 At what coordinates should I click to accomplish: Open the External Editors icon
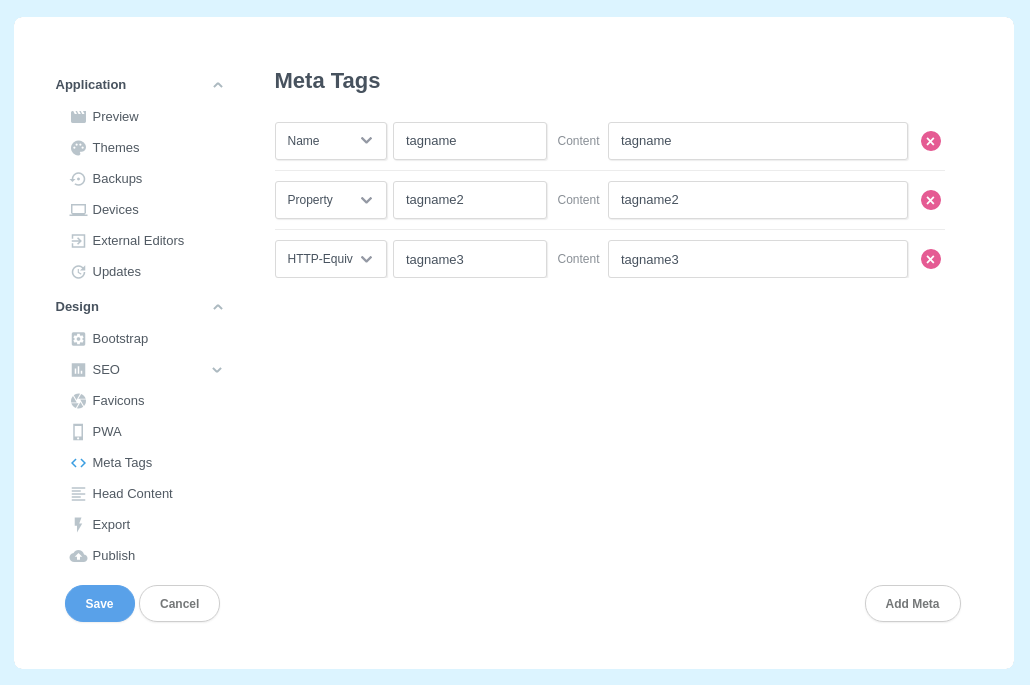click(78, 240)
